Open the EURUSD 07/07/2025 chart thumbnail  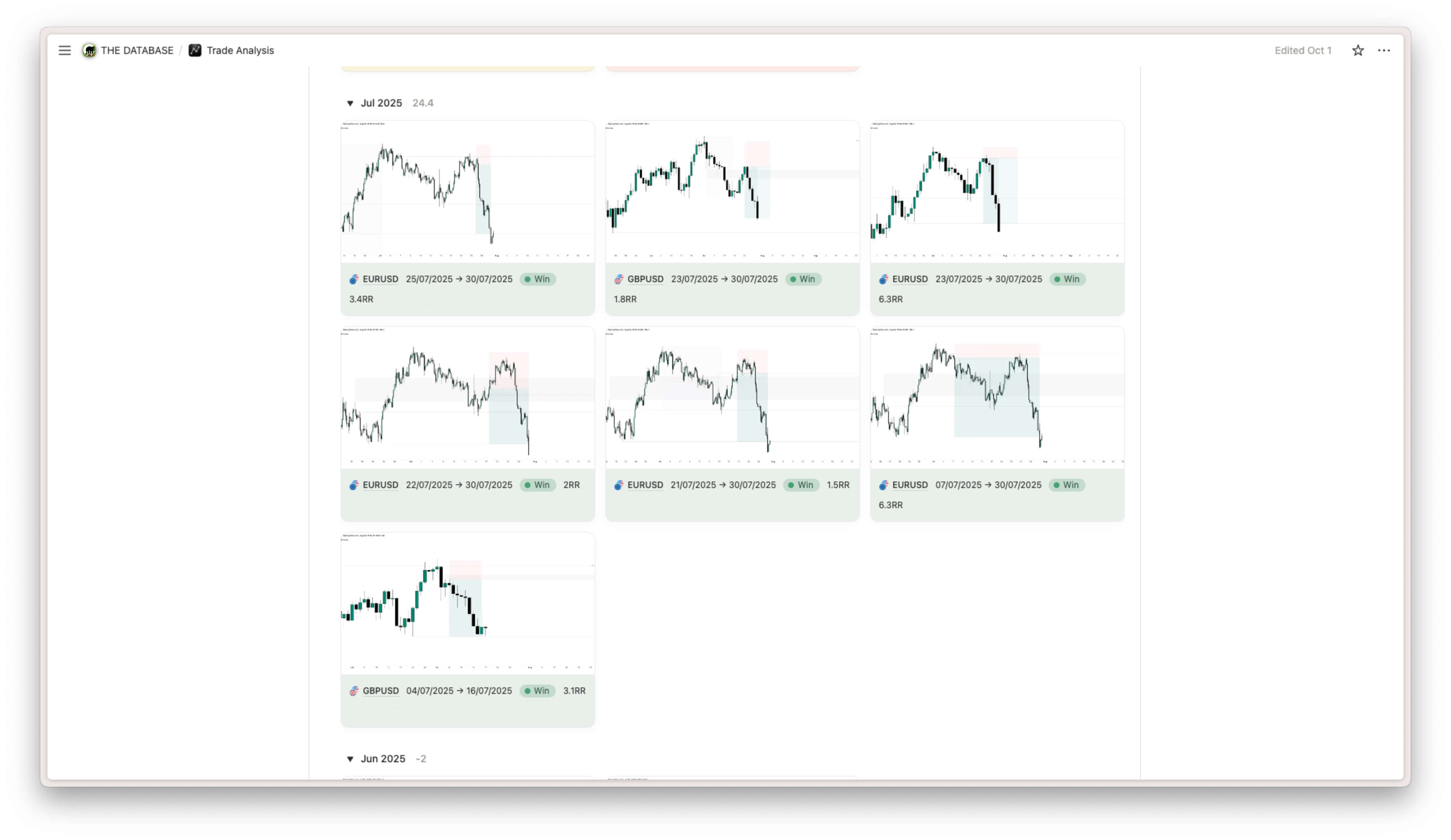pyautogui.click(x=997, y=397)
